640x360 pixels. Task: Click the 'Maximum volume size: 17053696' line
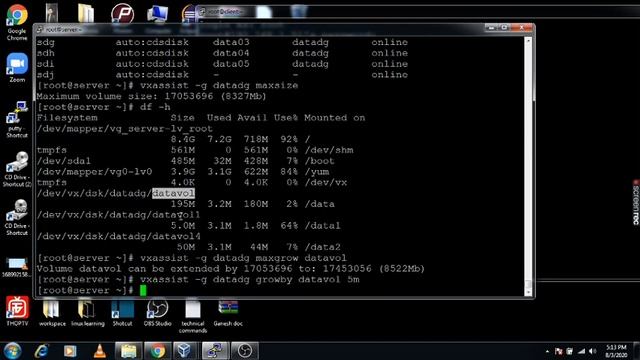pyautogui.click(x=151, y=96)
